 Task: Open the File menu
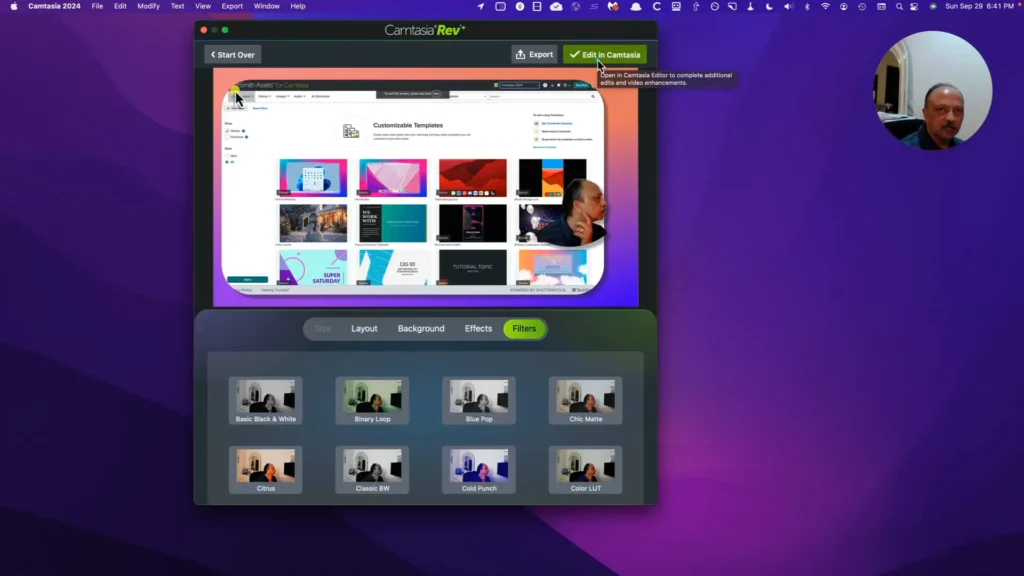click(x=97, y=7)
